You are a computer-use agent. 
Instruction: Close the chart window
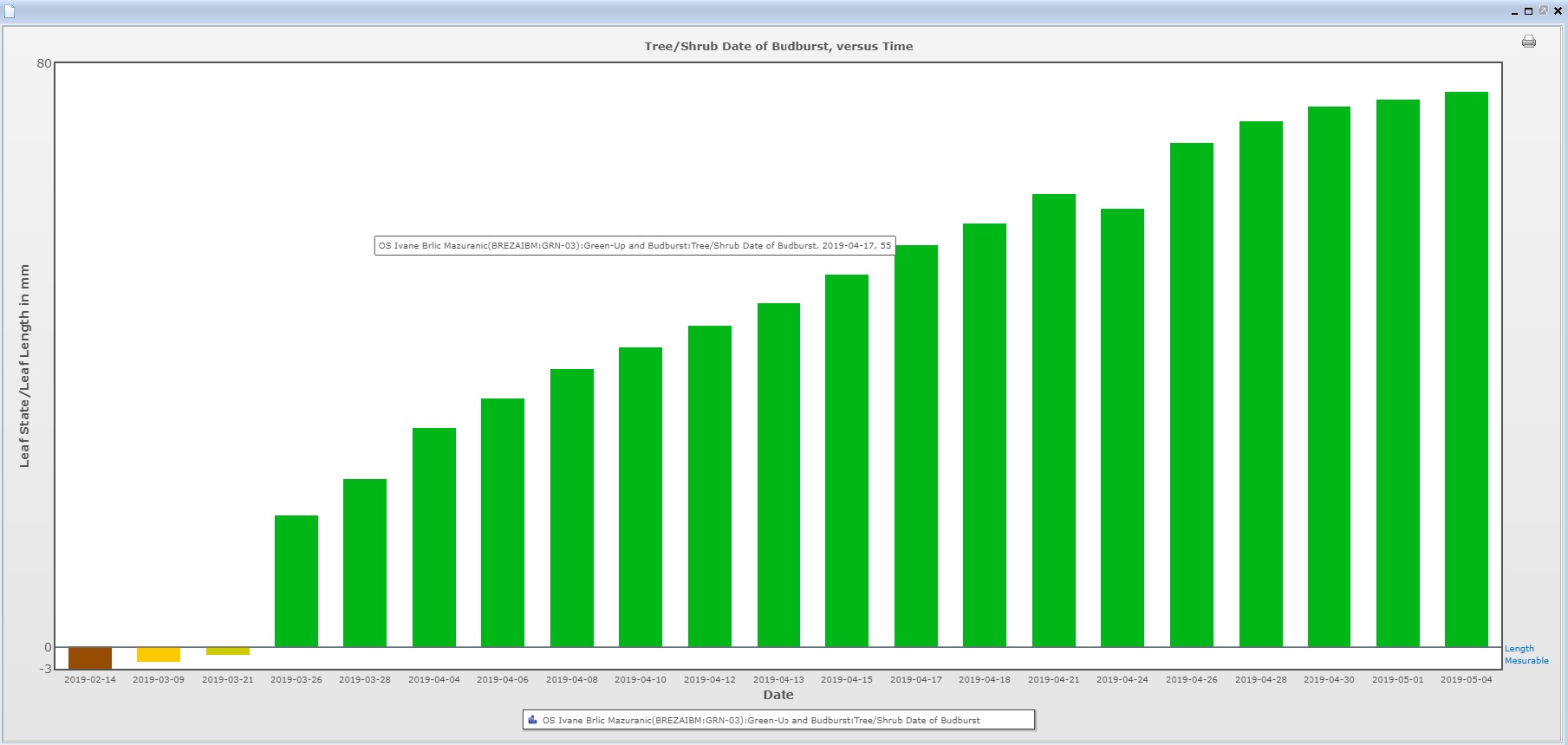[x=1557, y=11]
